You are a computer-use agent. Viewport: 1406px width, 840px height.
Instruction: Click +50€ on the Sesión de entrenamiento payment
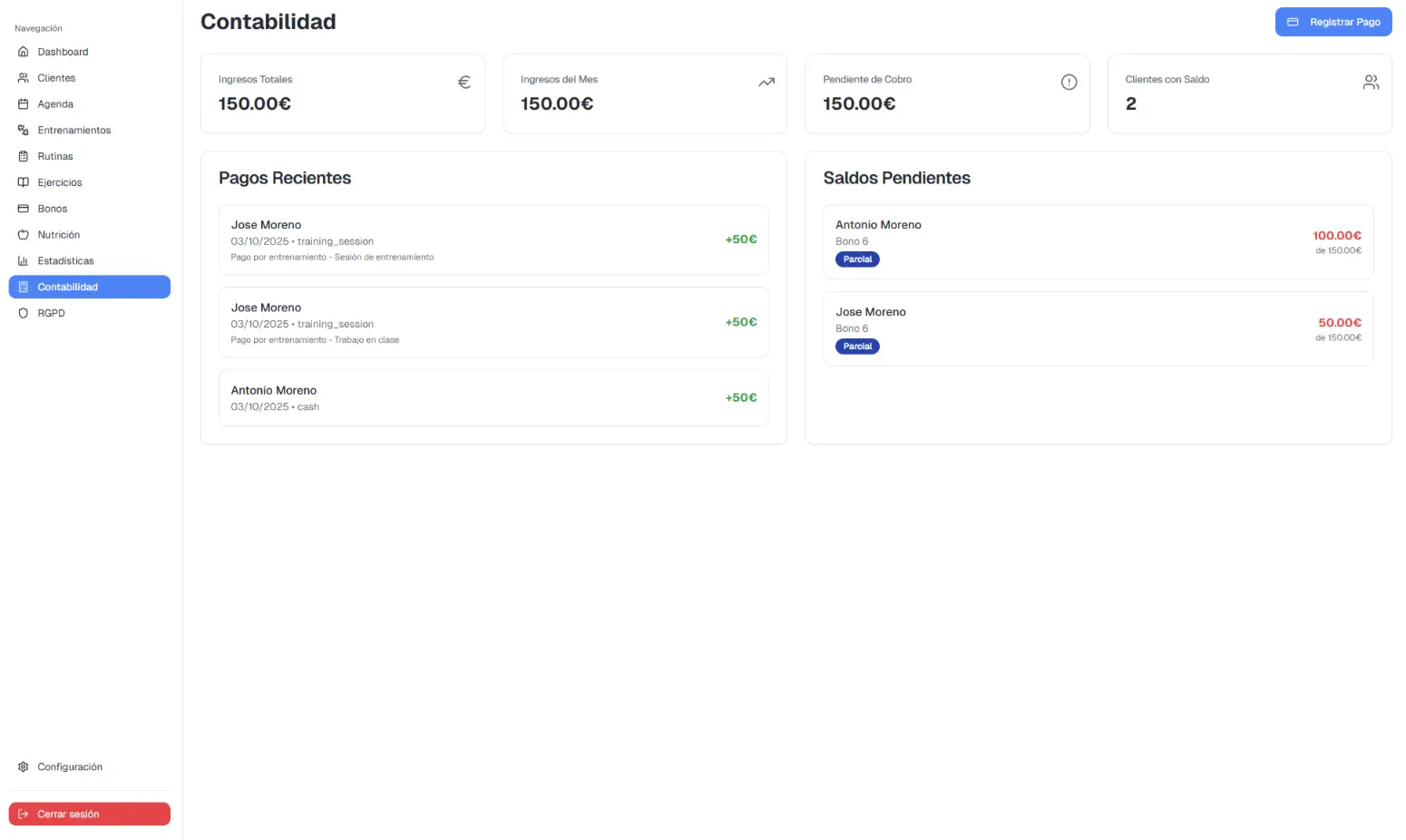[x=741, y=239]
